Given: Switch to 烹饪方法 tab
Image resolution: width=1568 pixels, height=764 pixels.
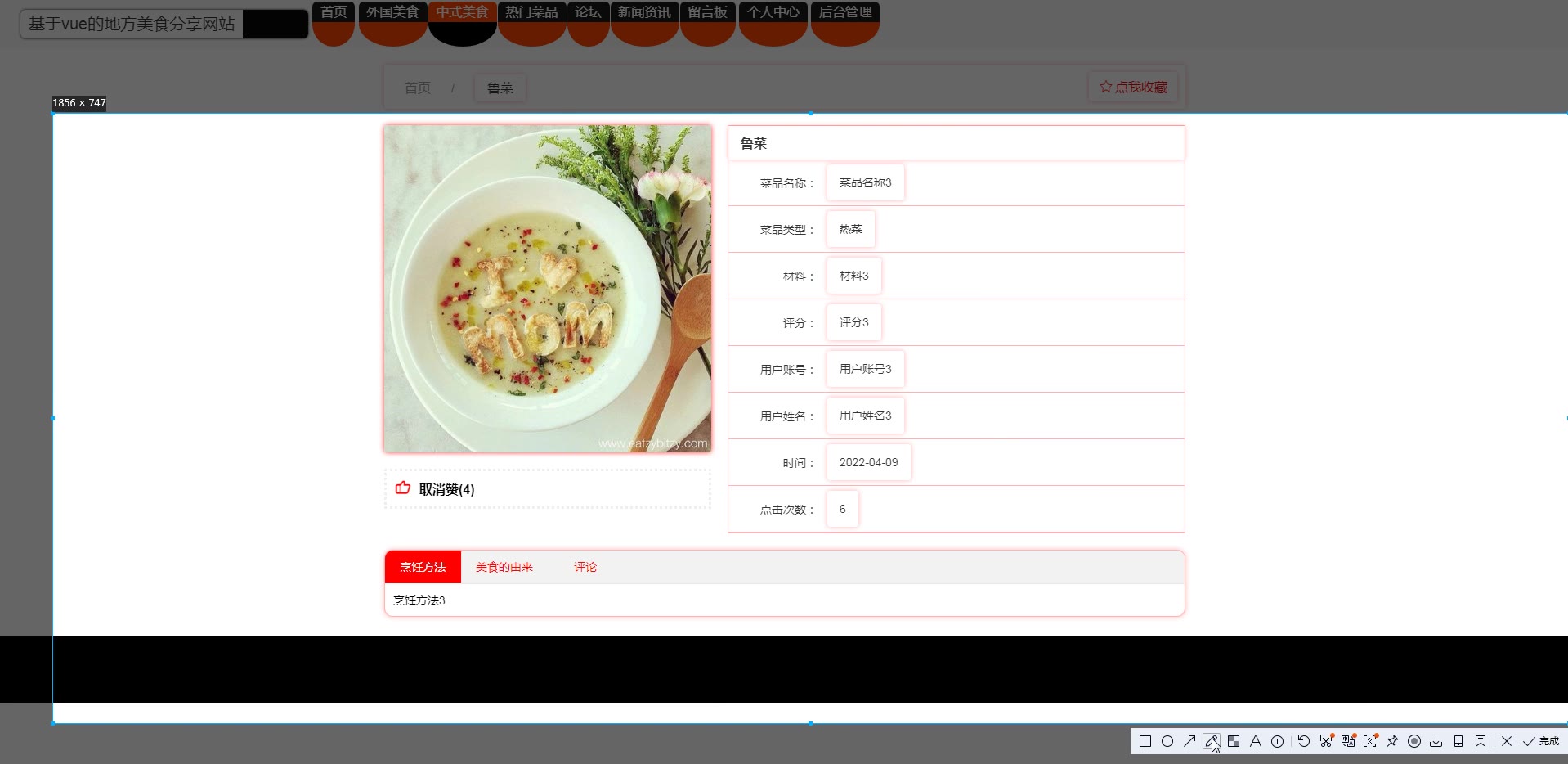Looking at the screenshot, I should pos(423,567).
